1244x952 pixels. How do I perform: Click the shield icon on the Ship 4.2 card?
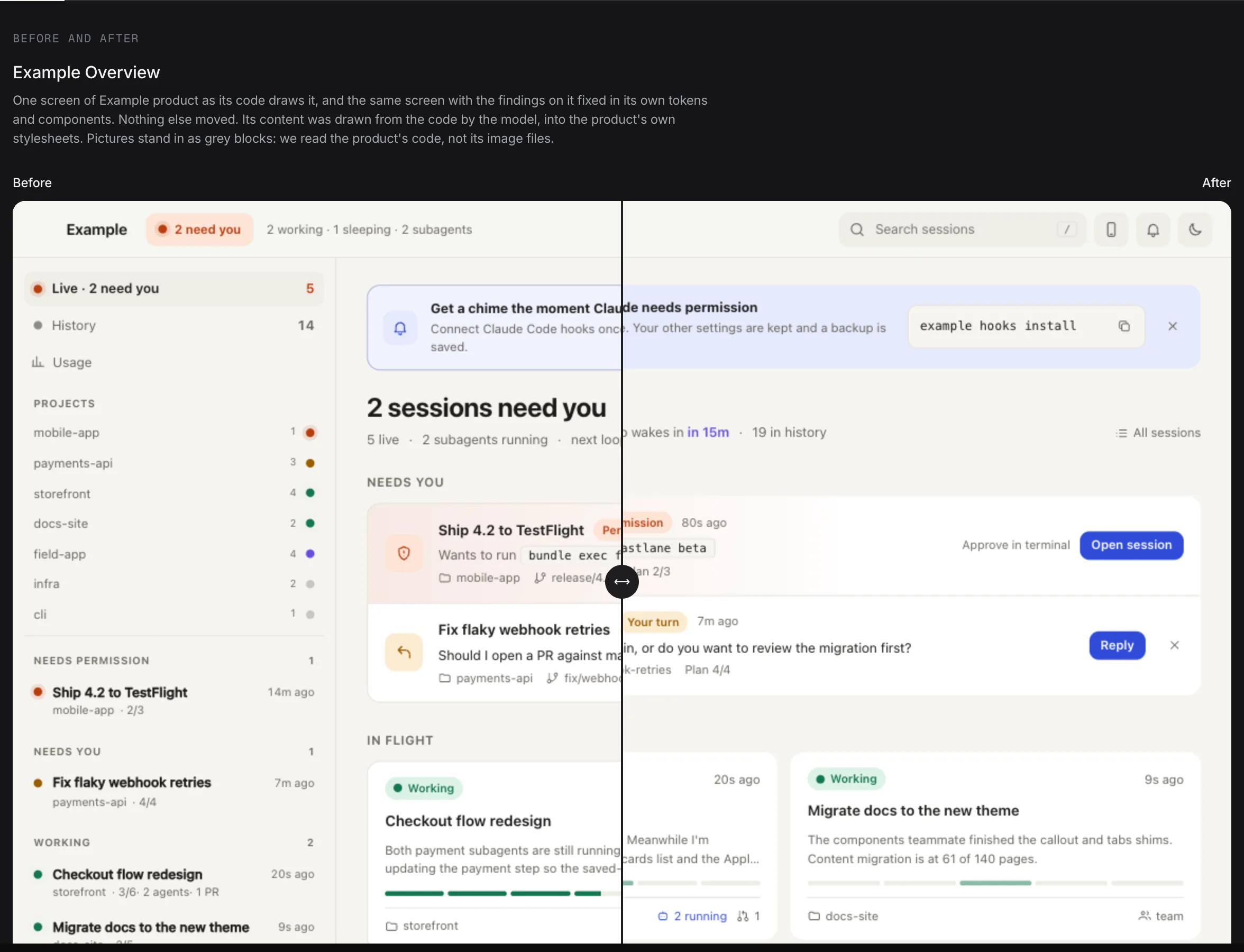click(x=404, y=553)
